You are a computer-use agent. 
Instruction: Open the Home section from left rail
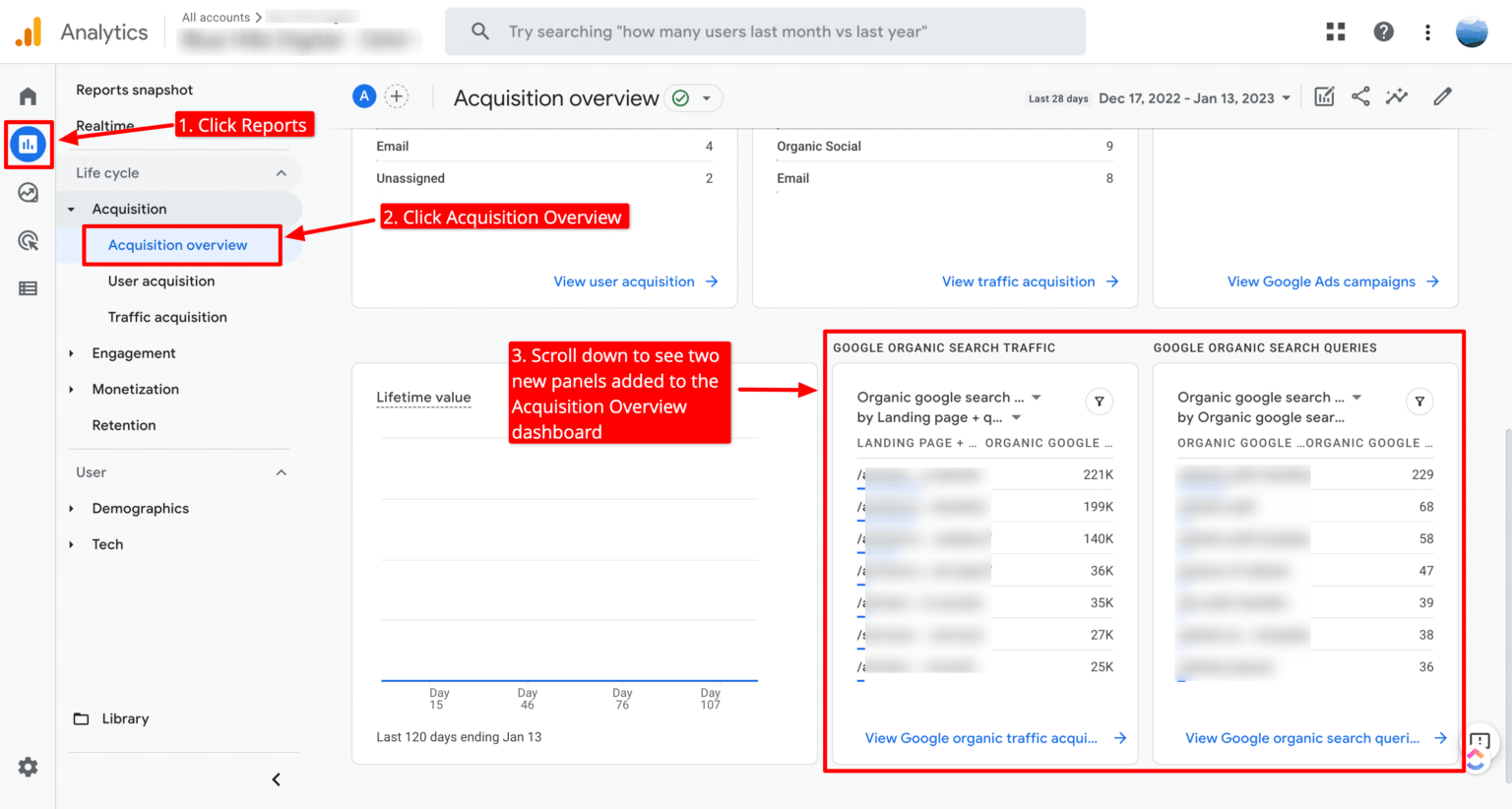28,94
